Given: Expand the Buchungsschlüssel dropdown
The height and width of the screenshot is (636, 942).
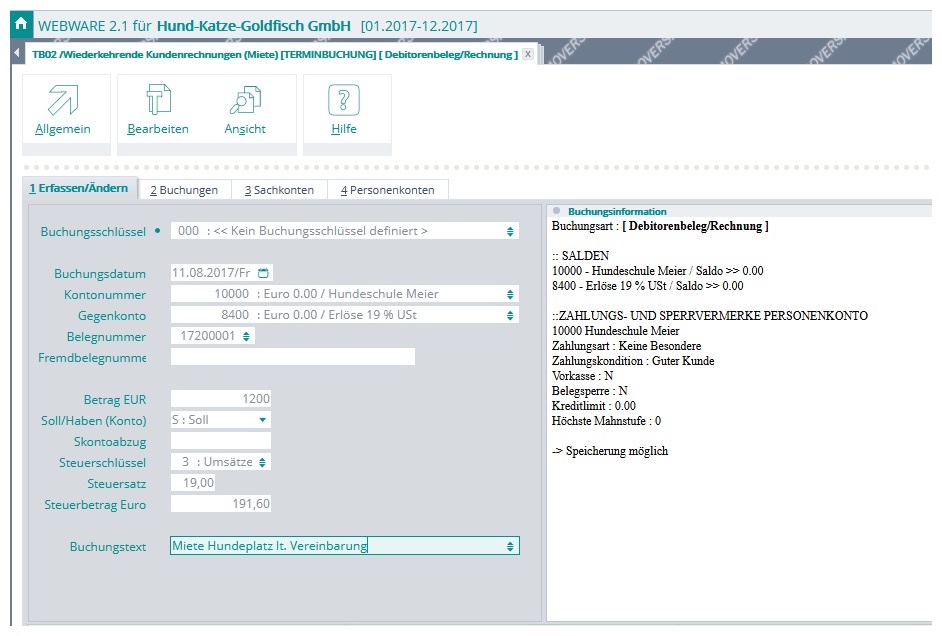Looking at the screenshot, I should 511,231.
